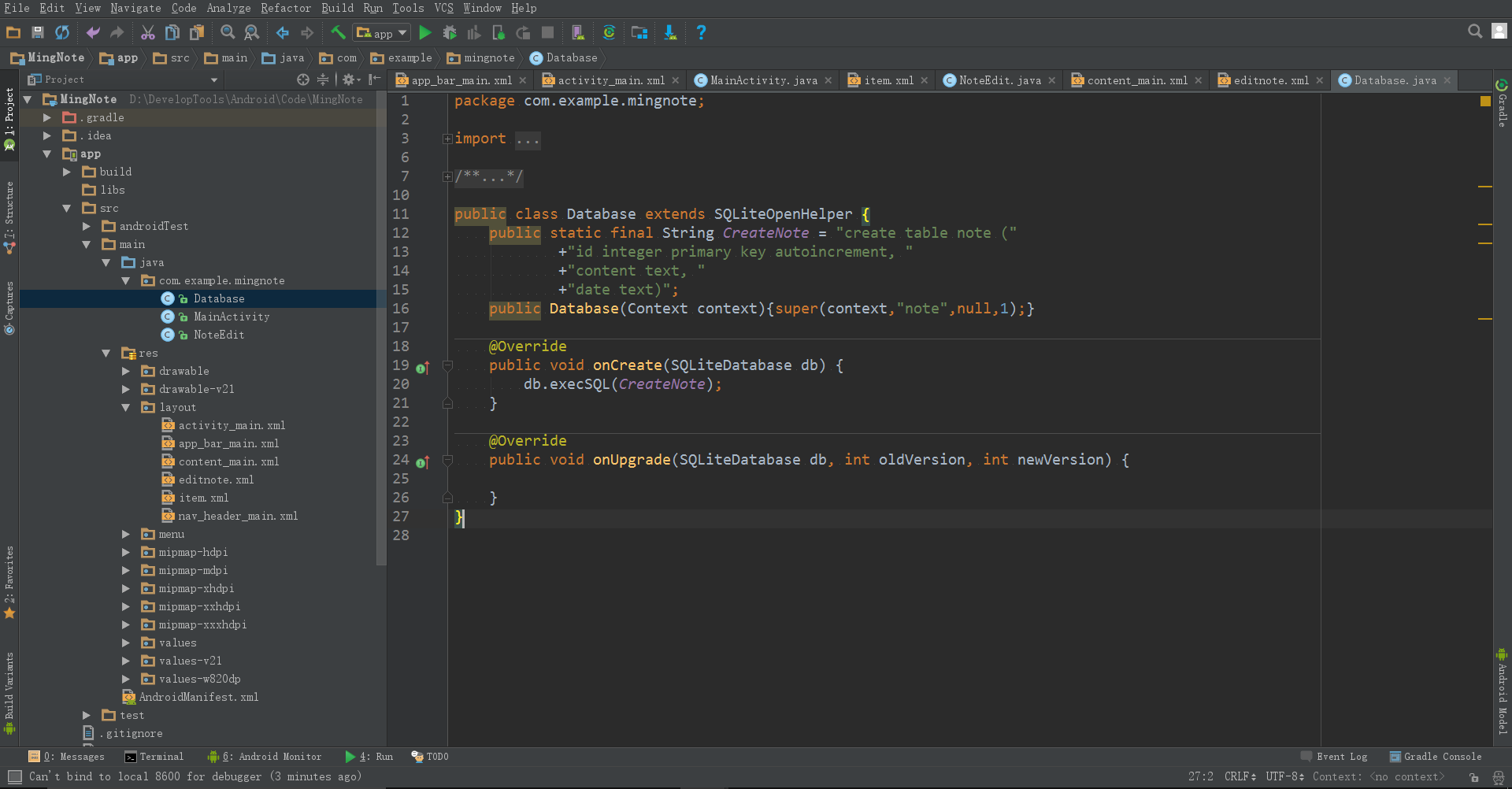Click the Copy icon in toolbar
This screenshot has height=789, width=1512.
pos(172,32)
